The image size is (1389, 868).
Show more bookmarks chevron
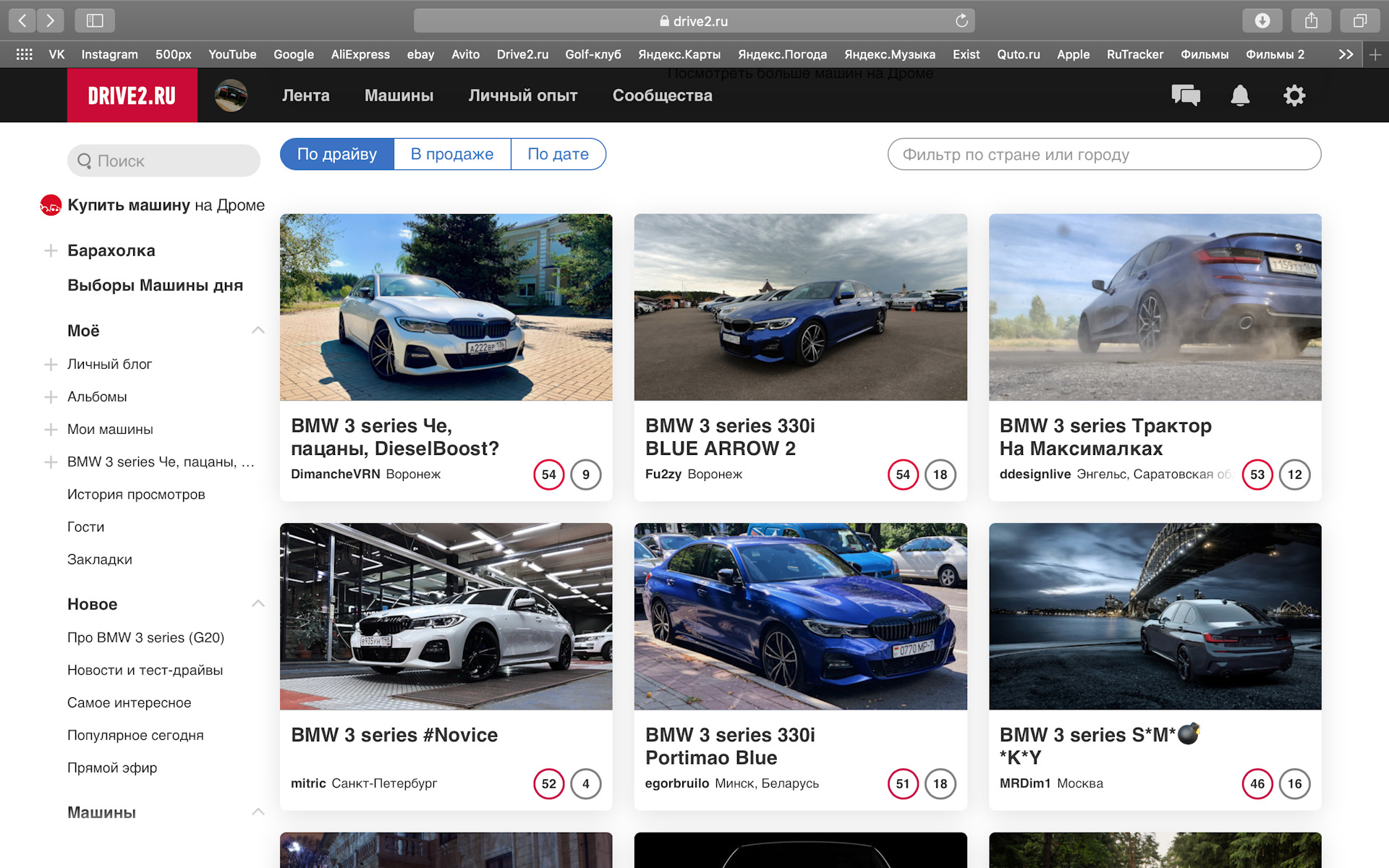[x=1346, y=54]
